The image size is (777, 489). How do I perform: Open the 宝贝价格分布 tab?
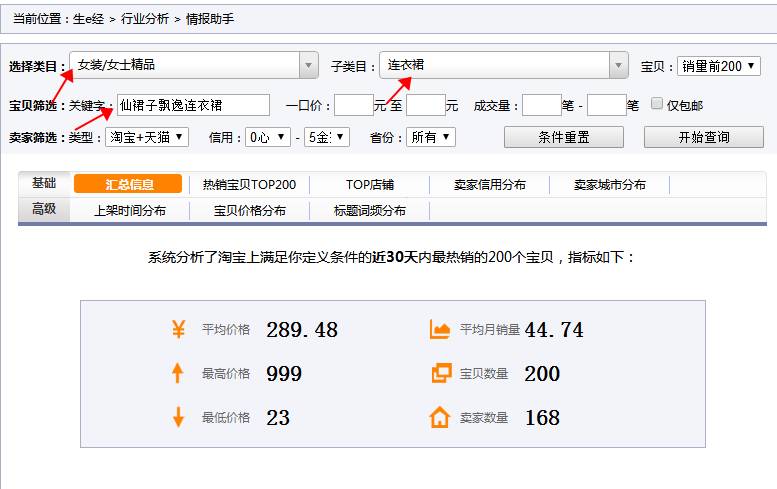tap(249, 211)
